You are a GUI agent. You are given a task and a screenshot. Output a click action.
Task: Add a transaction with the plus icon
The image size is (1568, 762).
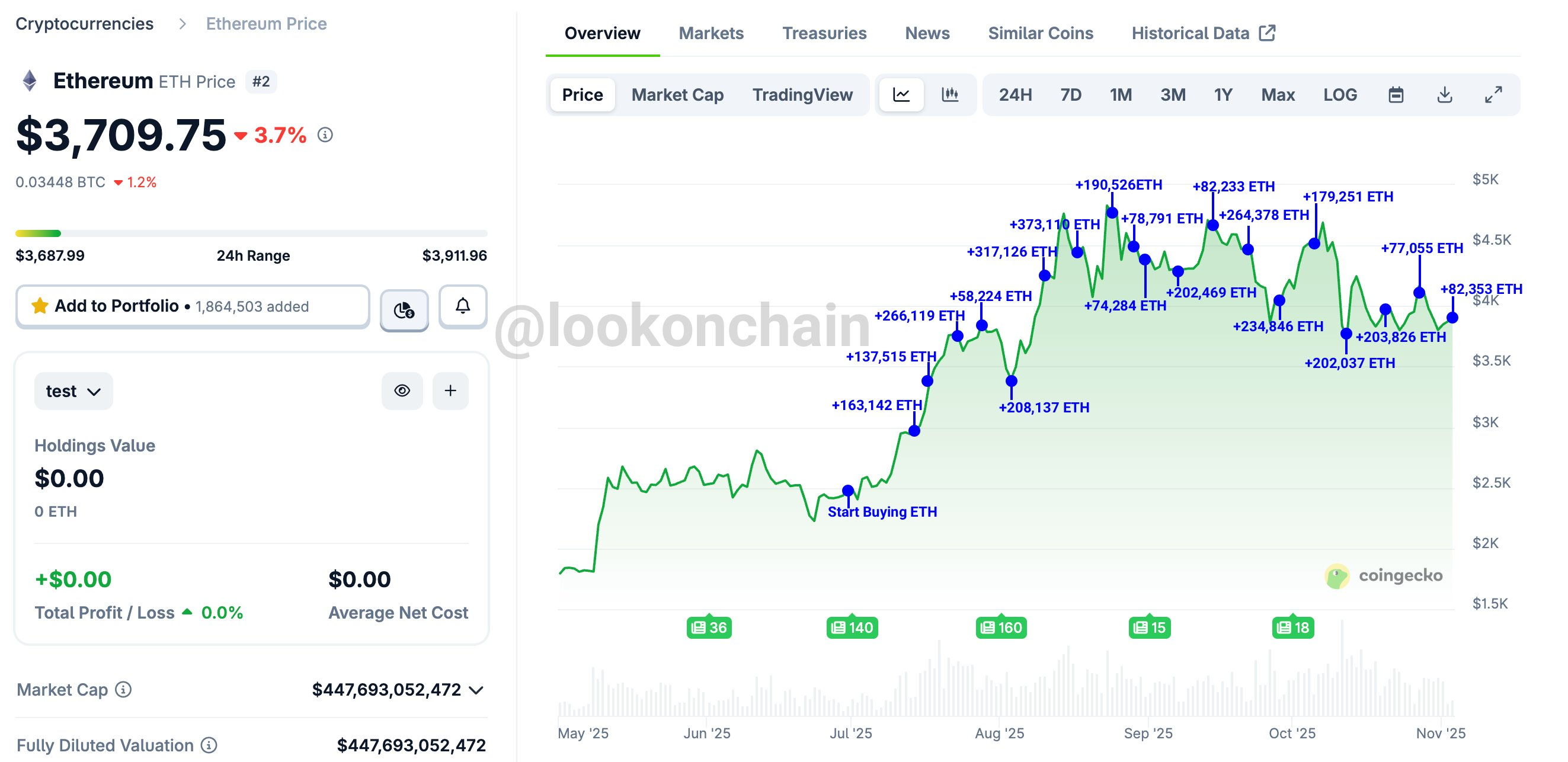tap(450, 390)
